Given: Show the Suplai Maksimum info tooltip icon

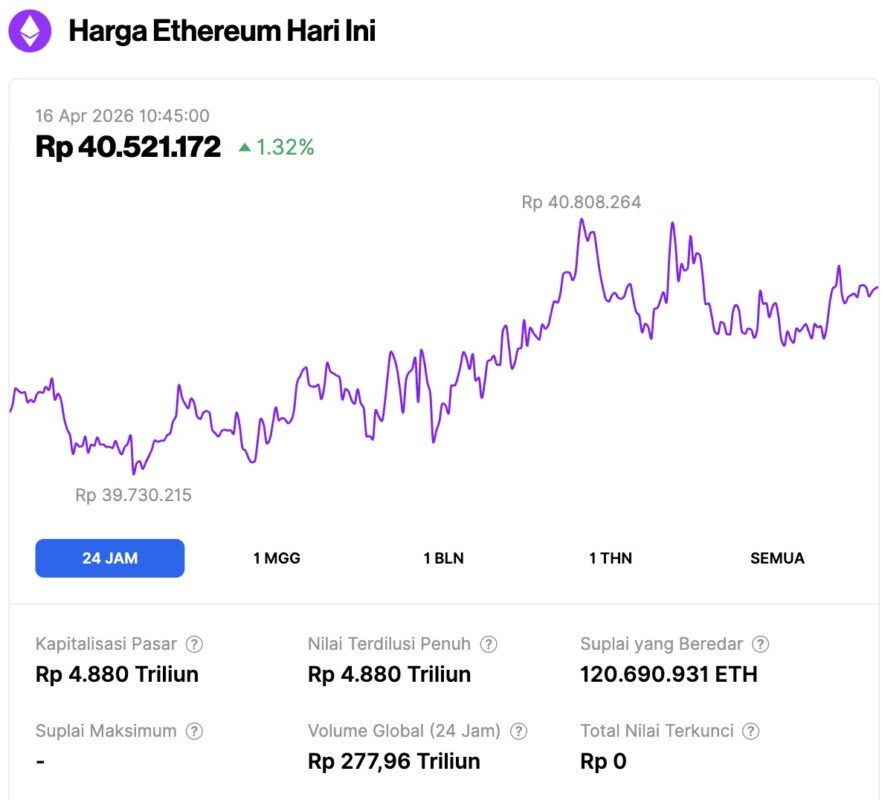Looking at the screenshot, I should pyautogui.click(x=195, y=731).
